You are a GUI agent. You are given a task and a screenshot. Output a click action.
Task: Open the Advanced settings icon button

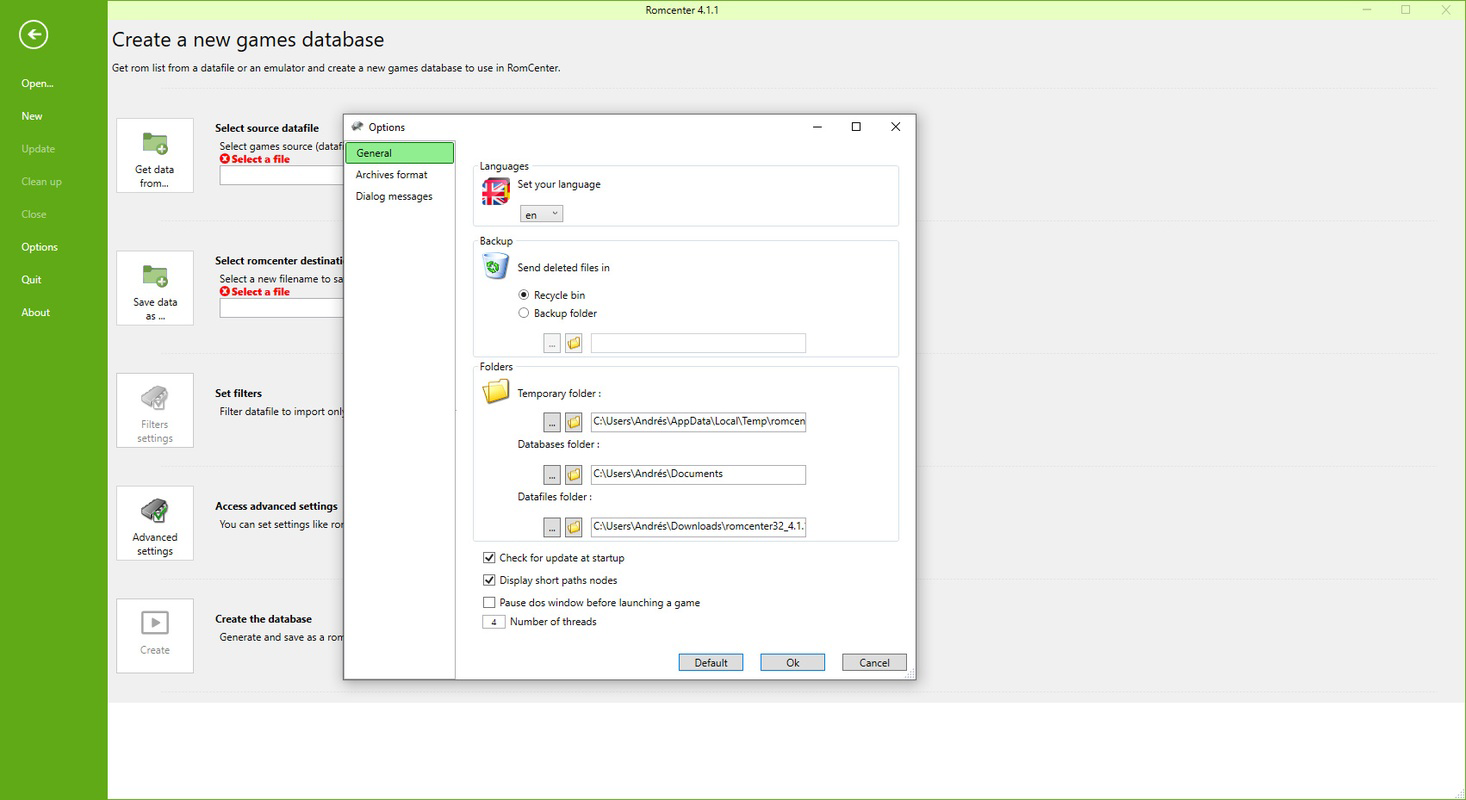tap(155, 524)
